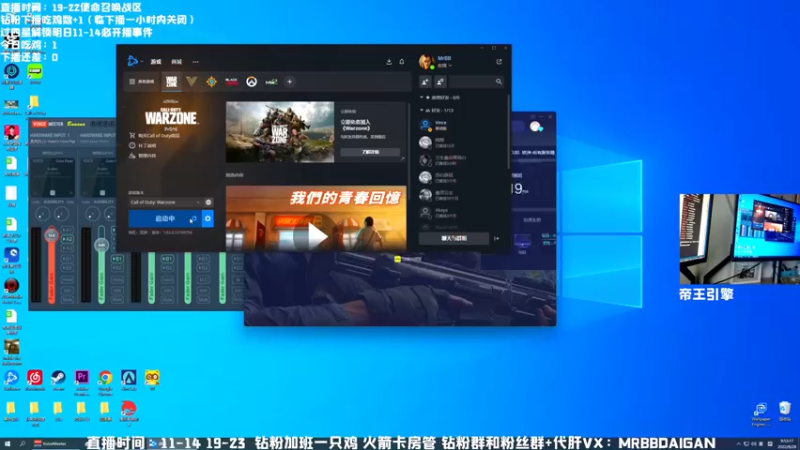Click the friends search magnifier icon

[x=498, y=82]
